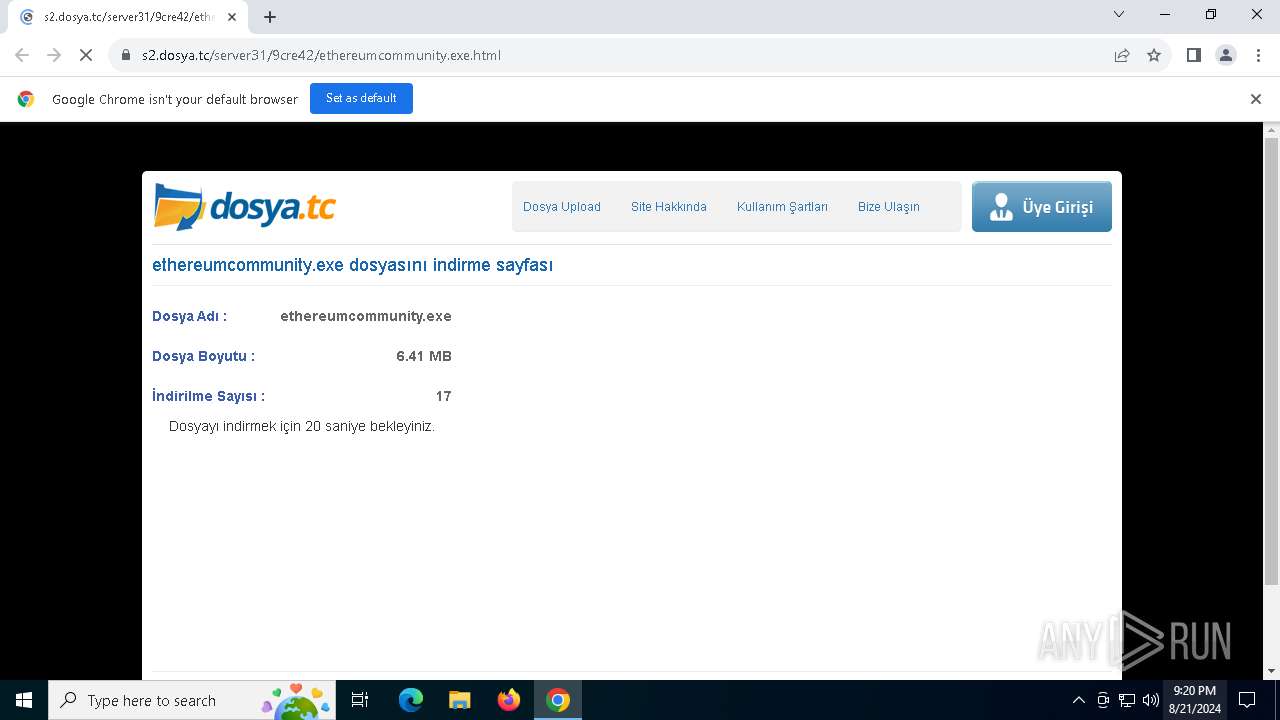1280x720 pixels.
Task: Click the dosya.tc logo
Action: point(245,207)
